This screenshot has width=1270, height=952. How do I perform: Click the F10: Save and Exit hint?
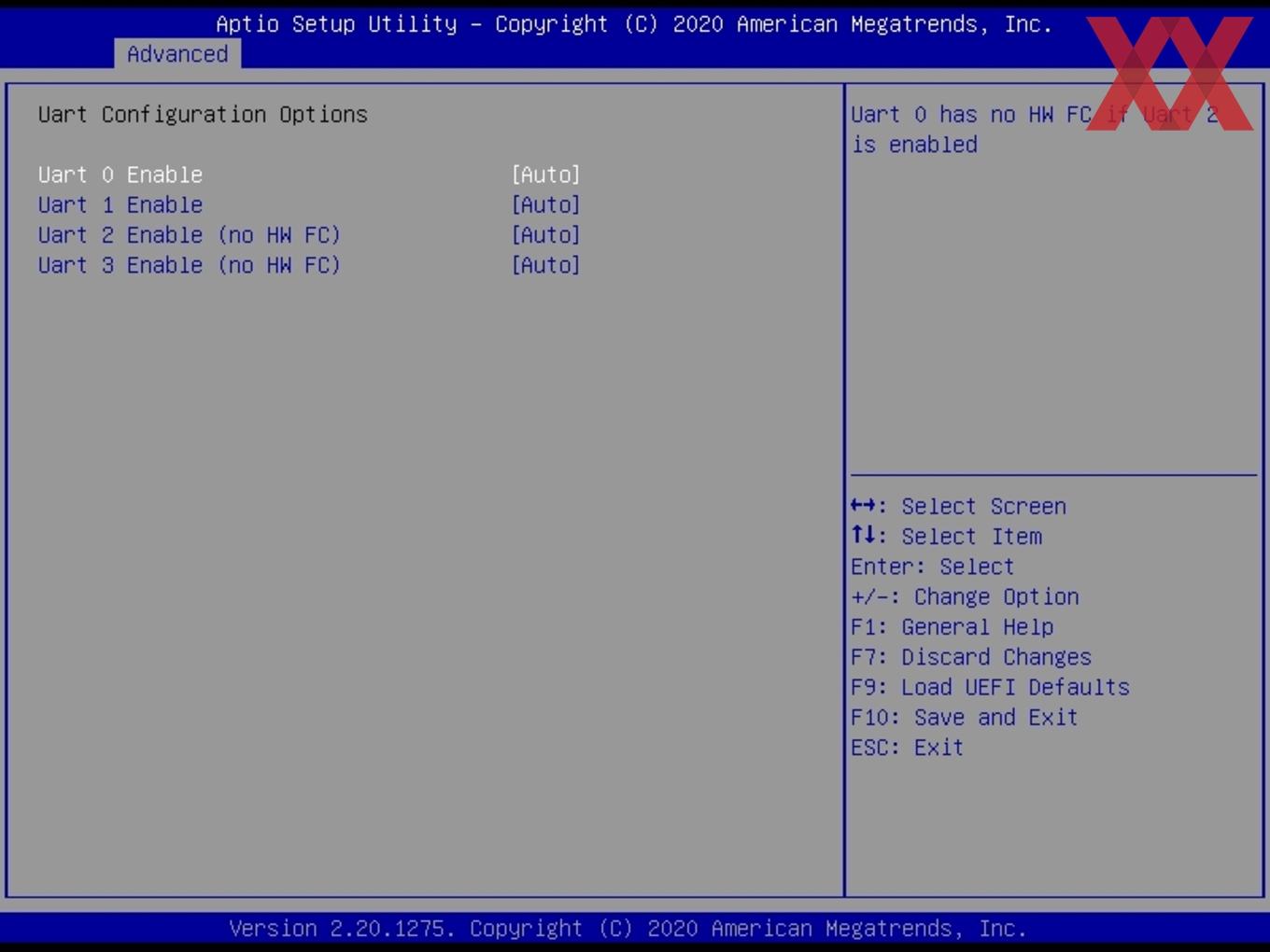tap(965, 718)
